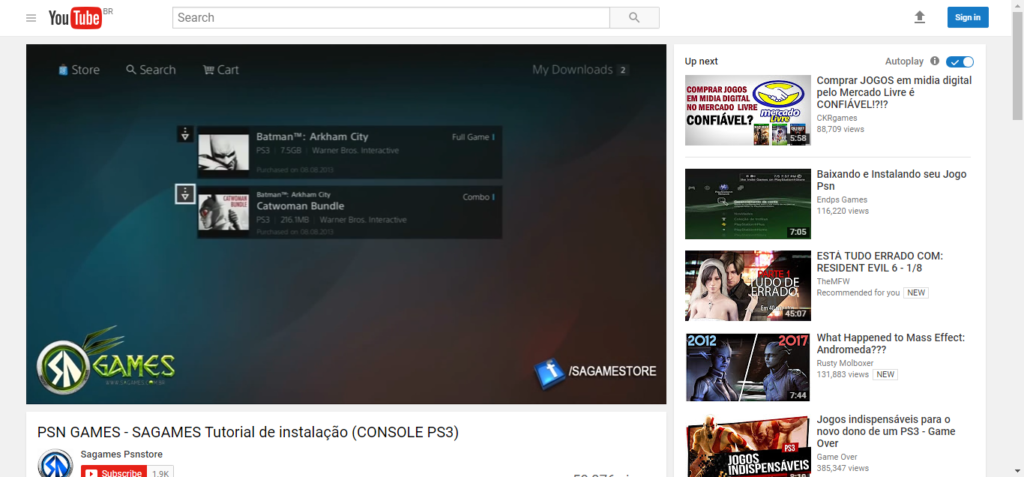Open Jogos indispensáveis para PS3 video title
The height and width of the screenshot is (477, 1024).
886,431
